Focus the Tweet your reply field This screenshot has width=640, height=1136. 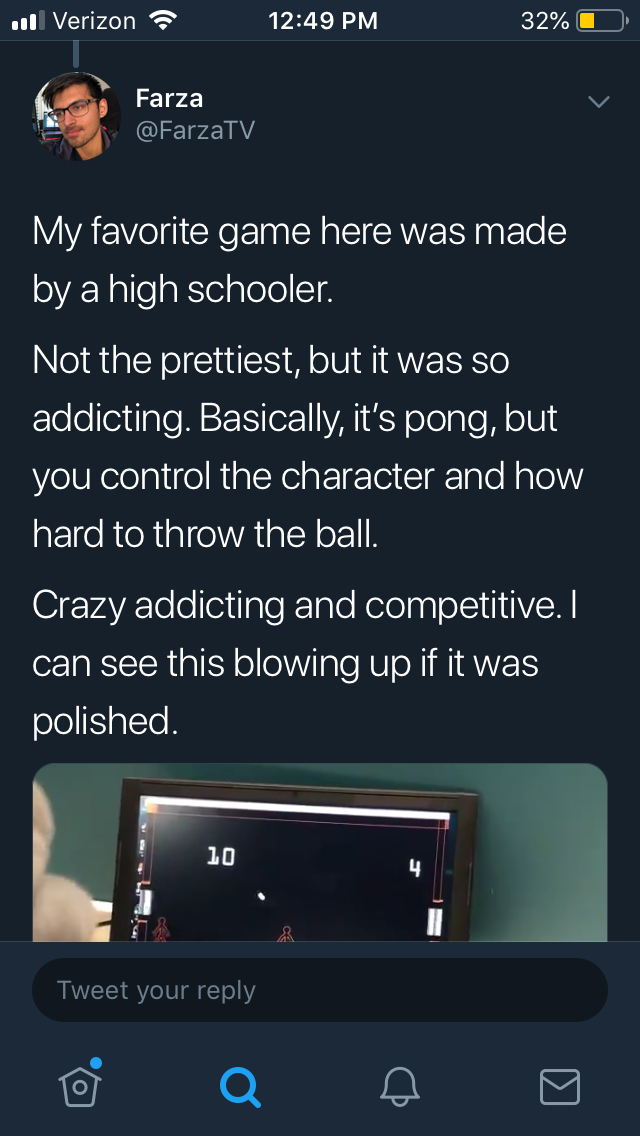point(320,990)
